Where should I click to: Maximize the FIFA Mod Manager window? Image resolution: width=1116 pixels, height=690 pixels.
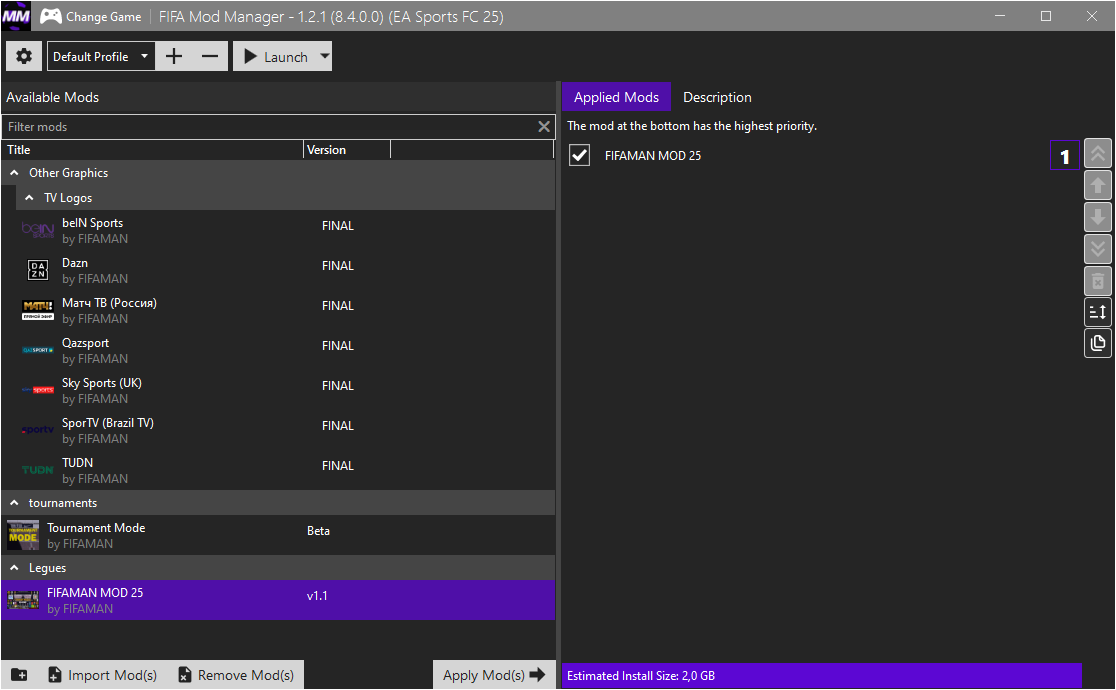1046,16
